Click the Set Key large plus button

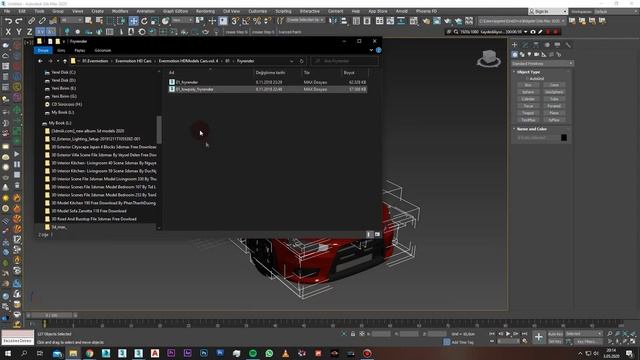539,337
